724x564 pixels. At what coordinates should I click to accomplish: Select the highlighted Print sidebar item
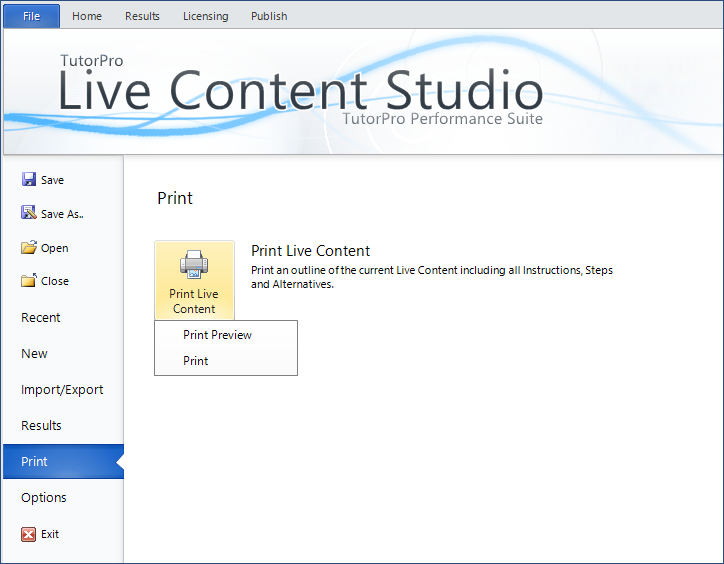coord(63,461)
